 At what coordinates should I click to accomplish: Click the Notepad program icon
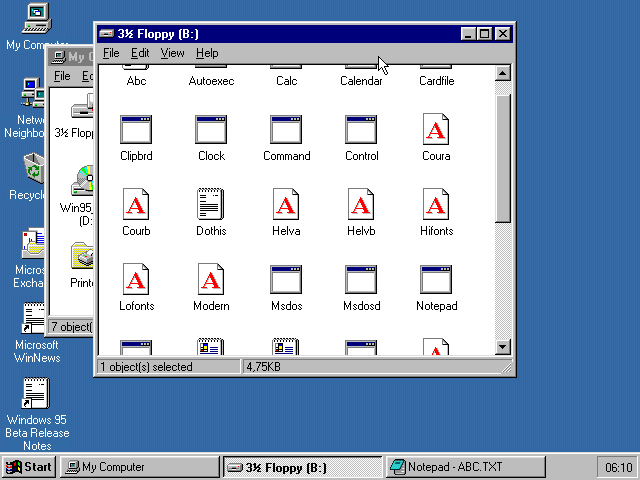click(436, 281)
